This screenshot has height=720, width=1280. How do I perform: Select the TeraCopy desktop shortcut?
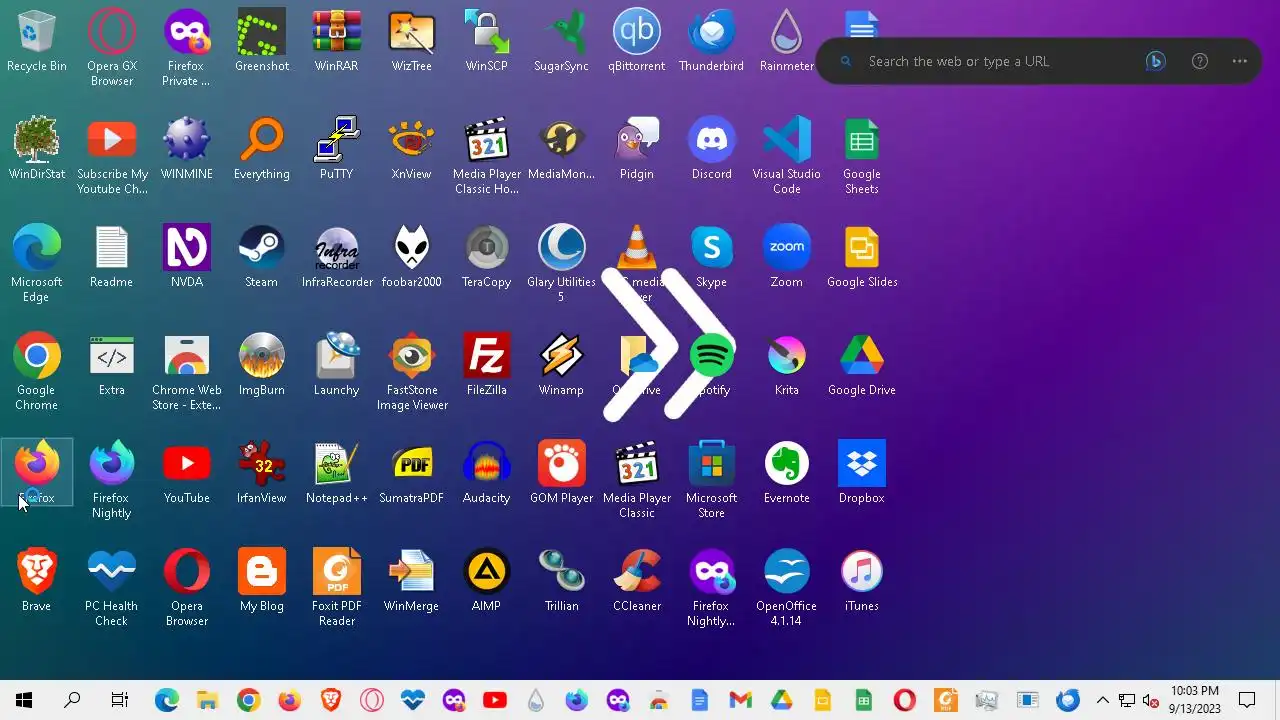486,258
